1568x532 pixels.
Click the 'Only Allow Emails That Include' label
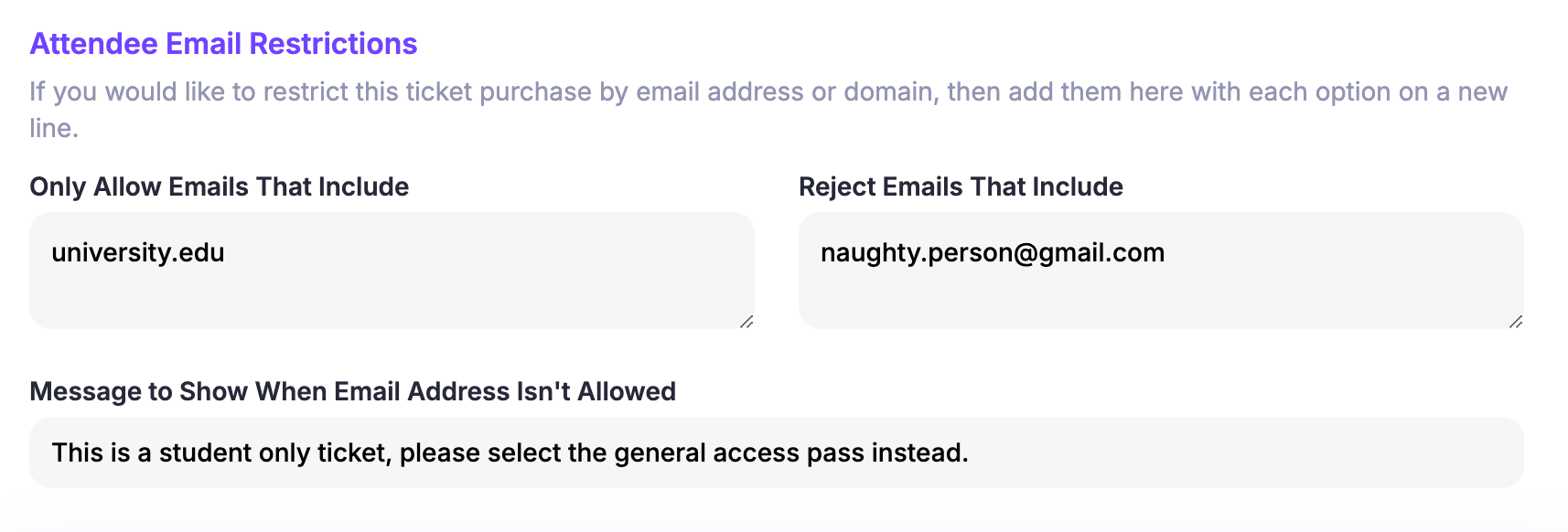pos(220,186)
